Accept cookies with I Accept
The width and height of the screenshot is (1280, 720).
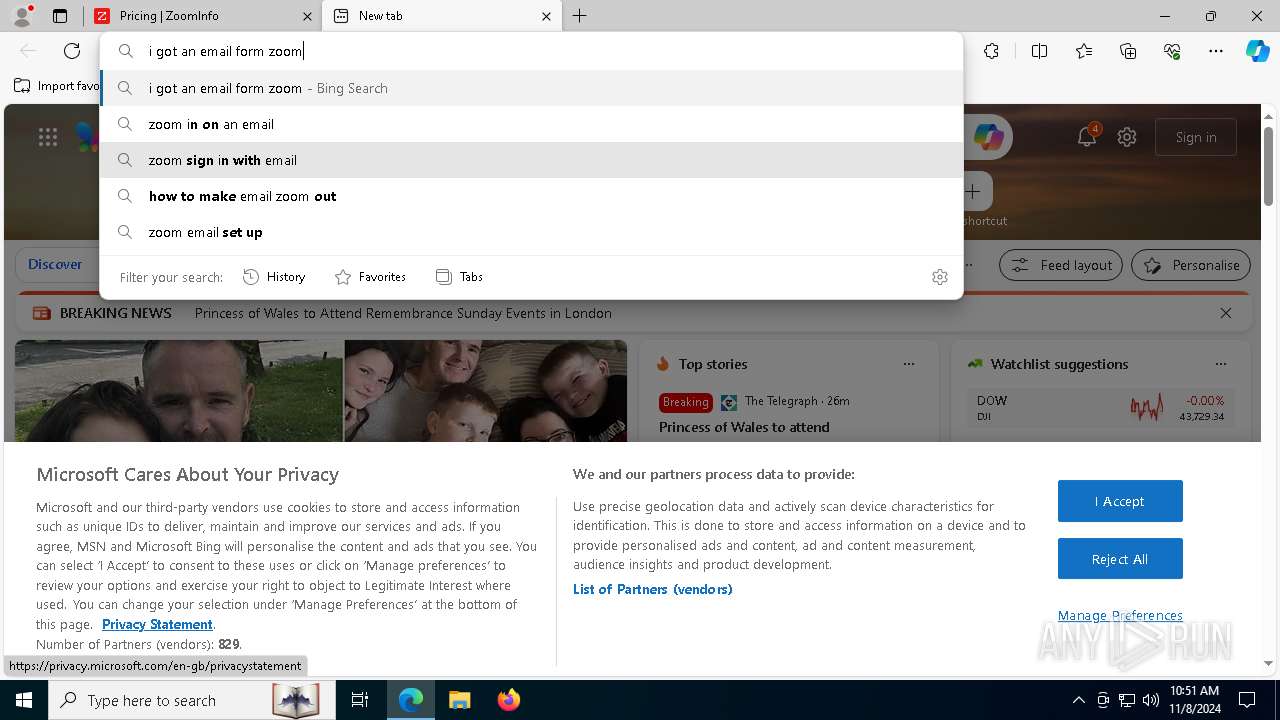pos(1120,501)
